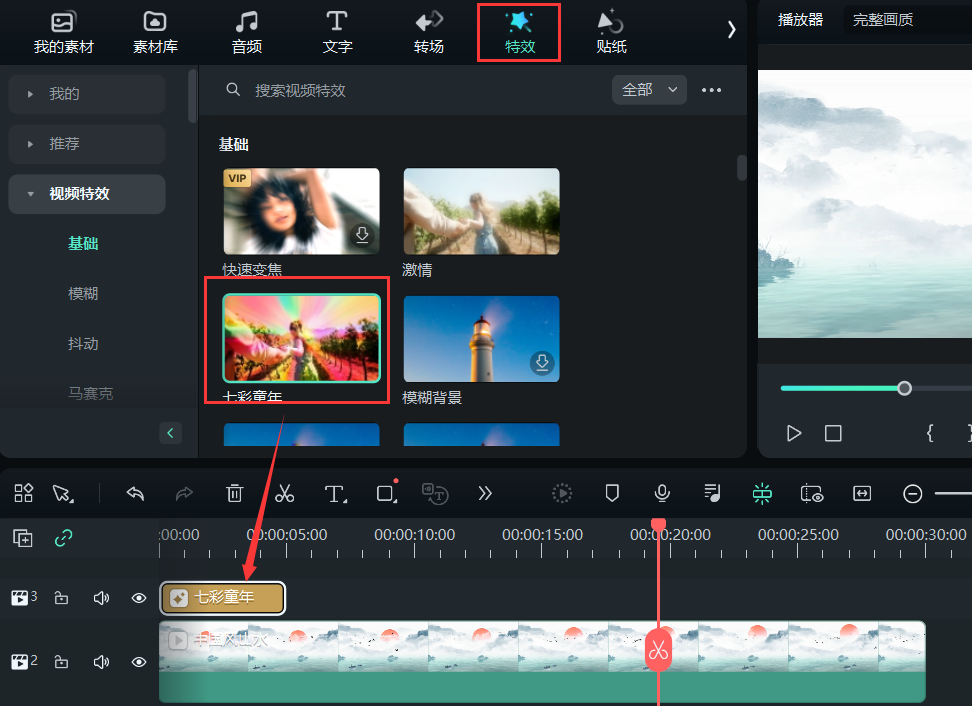Click the player progress slider handle

[904, 388]
